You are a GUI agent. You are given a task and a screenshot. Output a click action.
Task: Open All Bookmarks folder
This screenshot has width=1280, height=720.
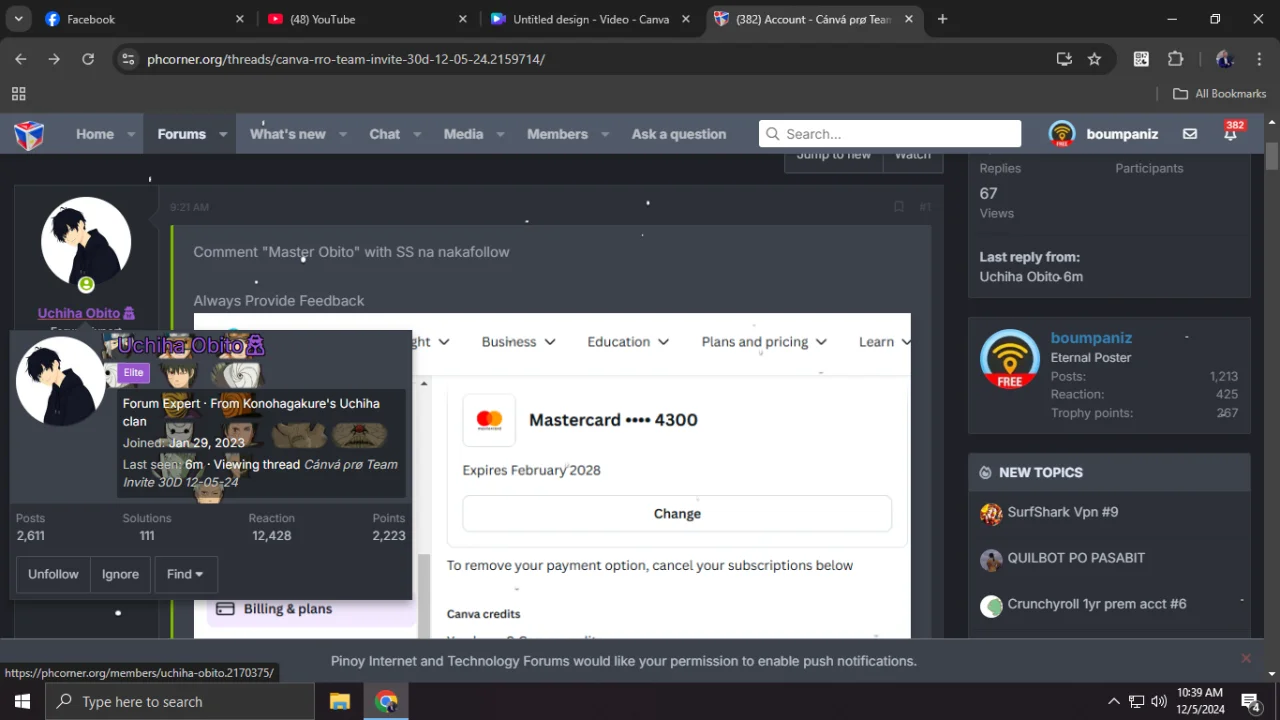click(x=1219, y=94)
